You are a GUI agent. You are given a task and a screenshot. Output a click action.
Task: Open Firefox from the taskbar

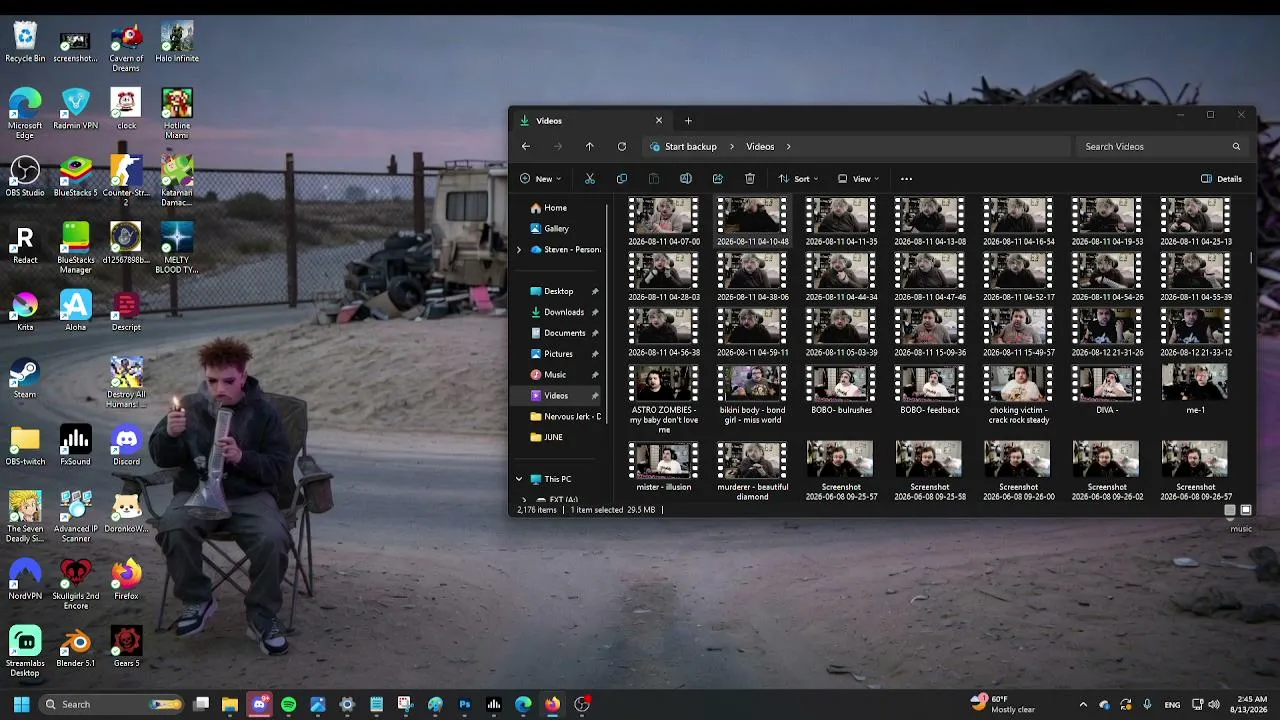552,704
